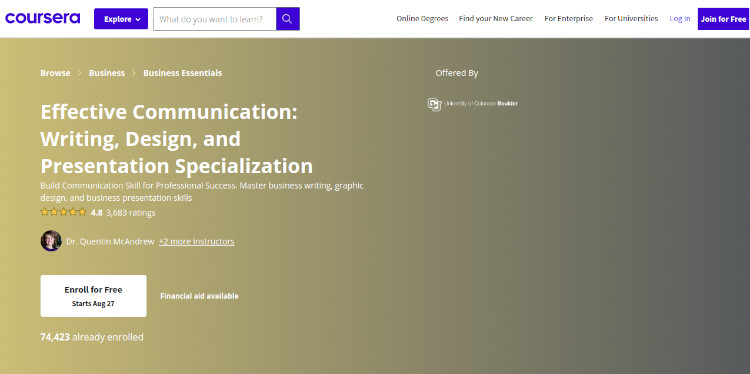Open the For Enterprise page

click(568, 19)
